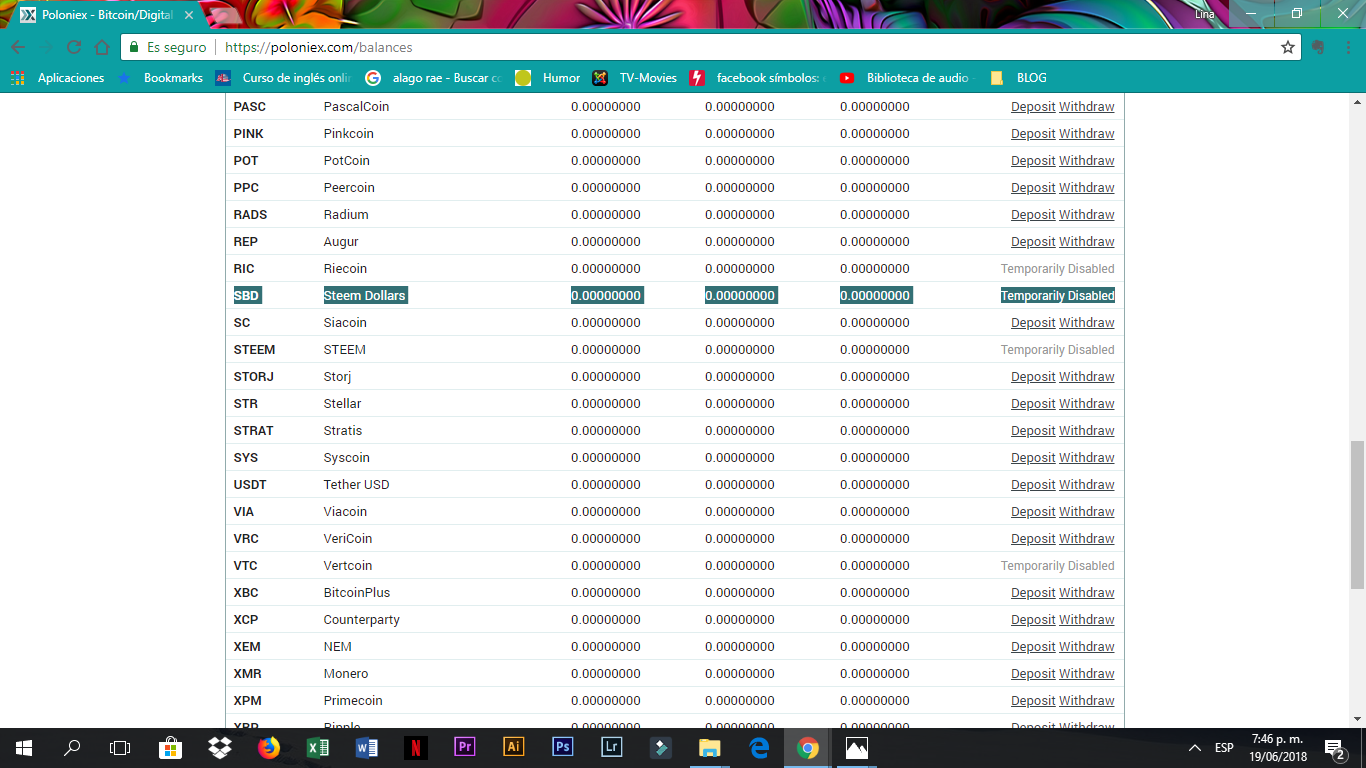This screenshot has width=1366, height=768.
Task: Show hidden system tray icons
Action: click(x=1195, y=748)
